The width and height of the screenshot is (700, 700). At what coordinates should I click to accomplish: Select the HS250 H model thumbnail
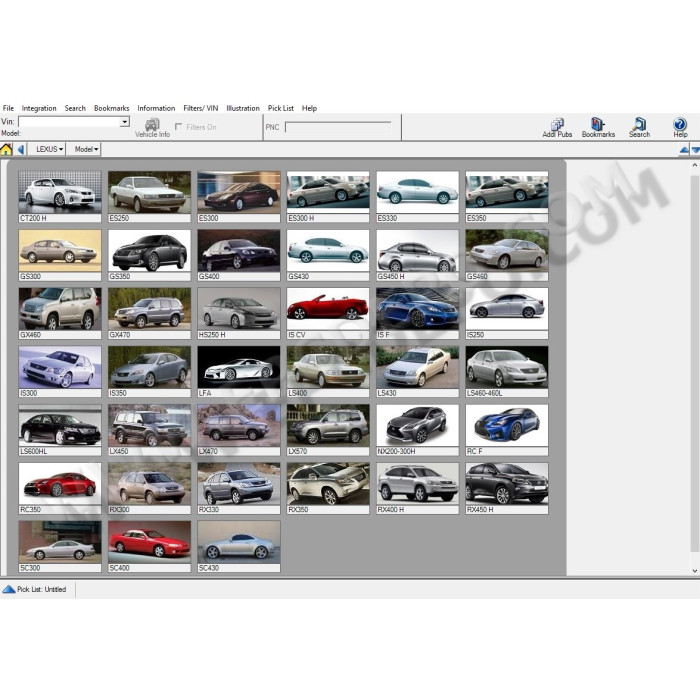239,313
